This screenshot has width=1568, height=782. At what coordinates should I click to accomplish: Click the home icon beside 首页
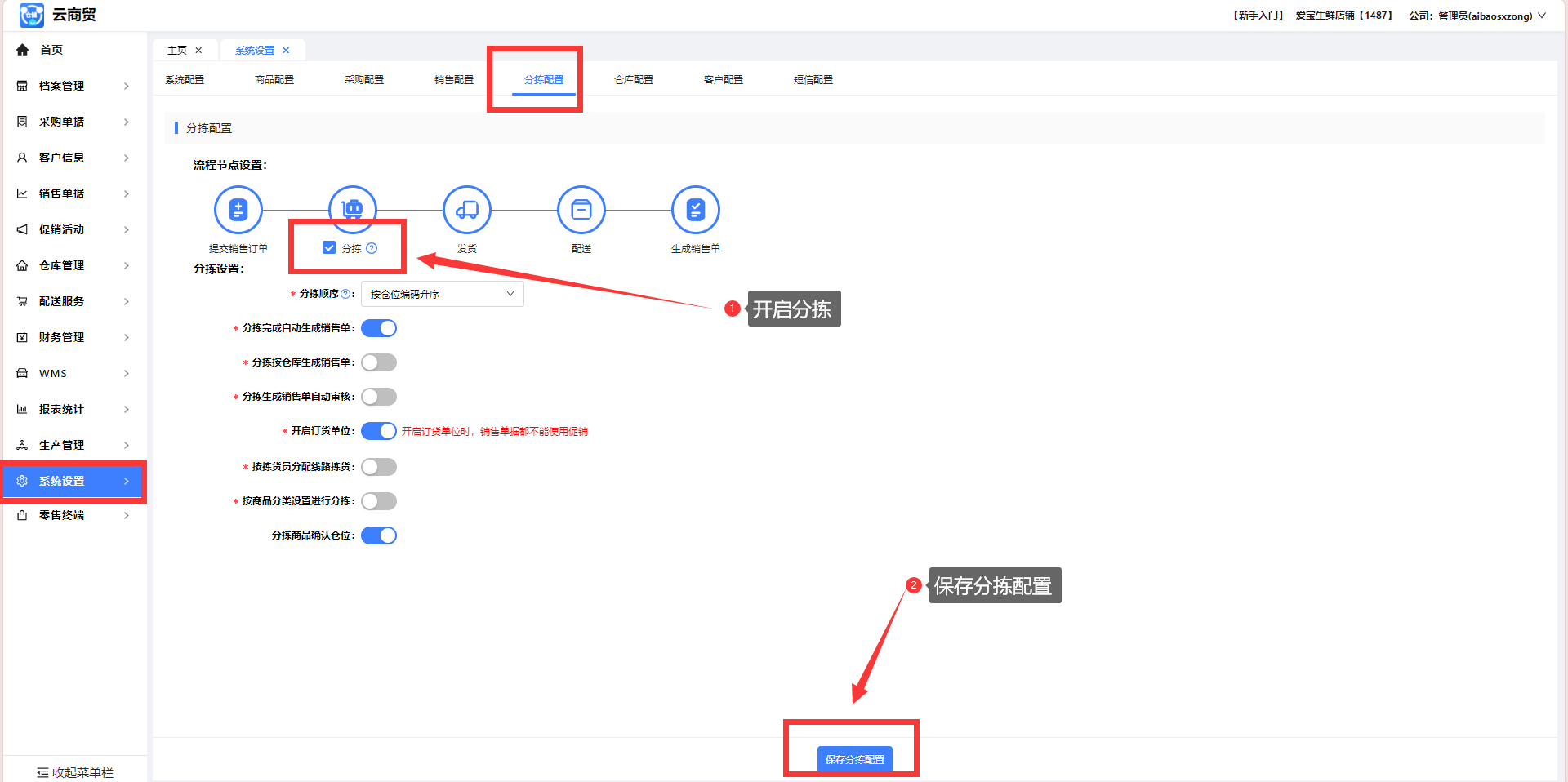coord(23,50)
